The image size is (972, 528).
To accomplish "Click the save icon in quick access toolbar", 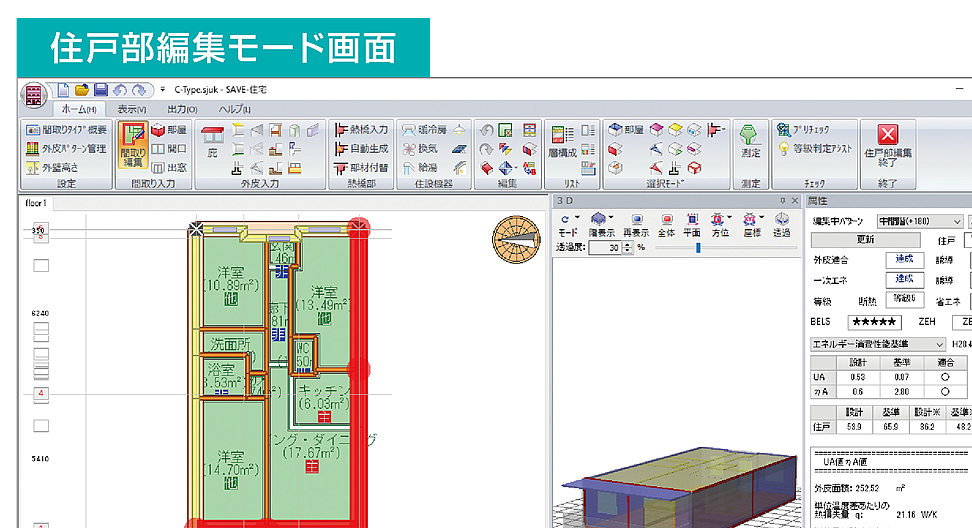I will (100, 90).
